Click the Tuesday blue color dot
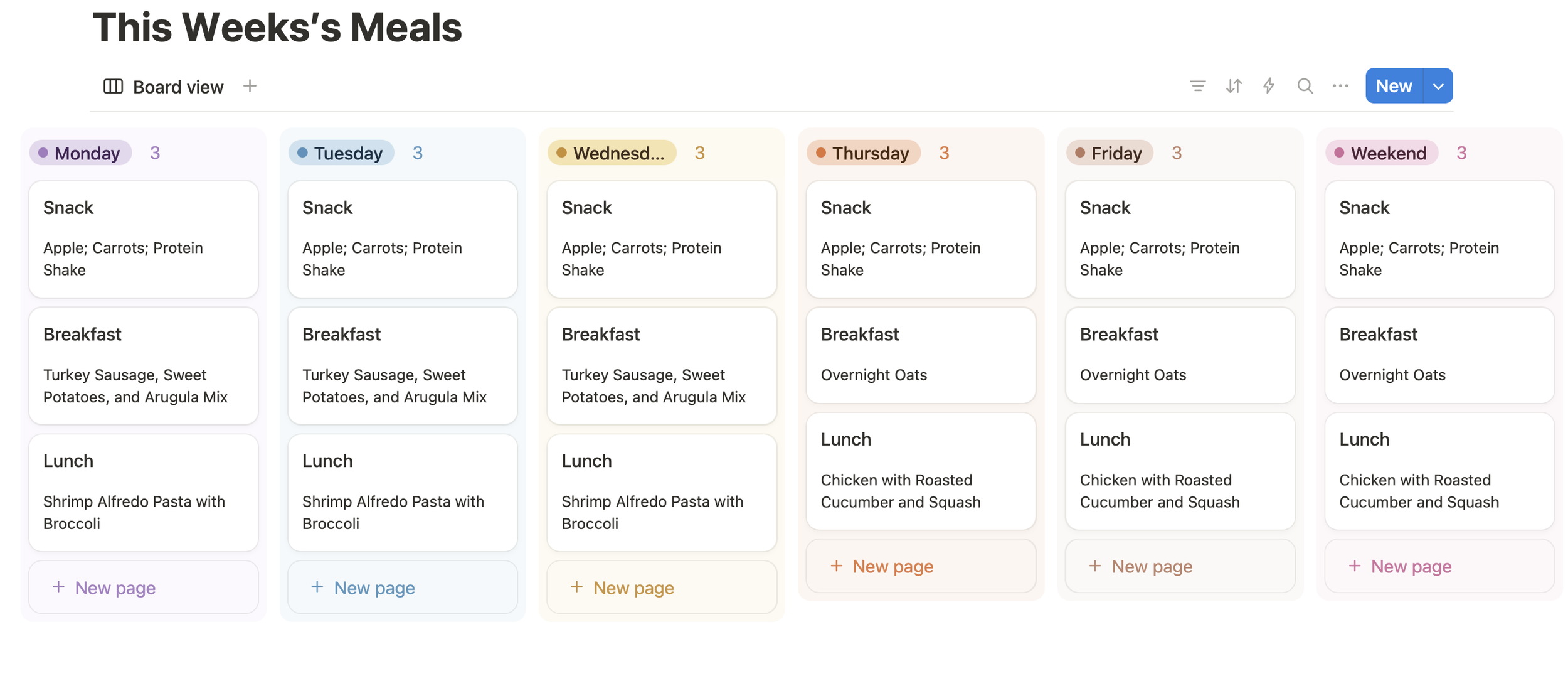Screen dimensions: 1568x681 302,153
